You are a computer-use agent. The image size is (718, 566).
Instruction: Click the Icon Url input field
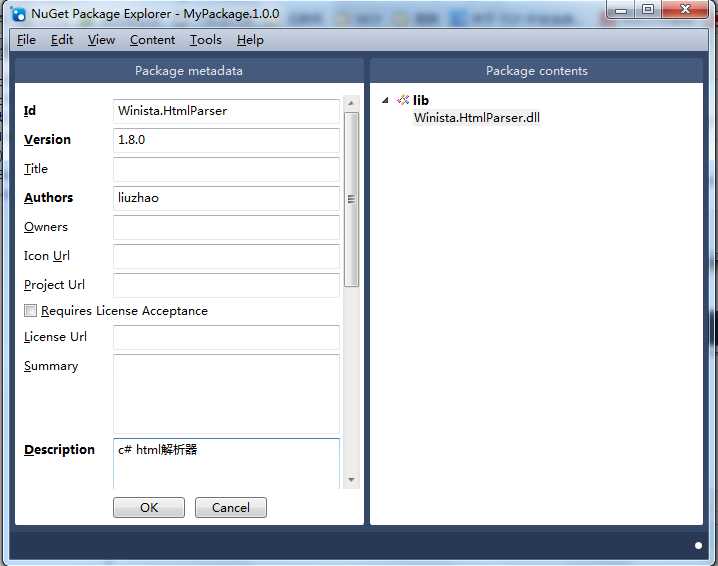[x=226, y=256]
